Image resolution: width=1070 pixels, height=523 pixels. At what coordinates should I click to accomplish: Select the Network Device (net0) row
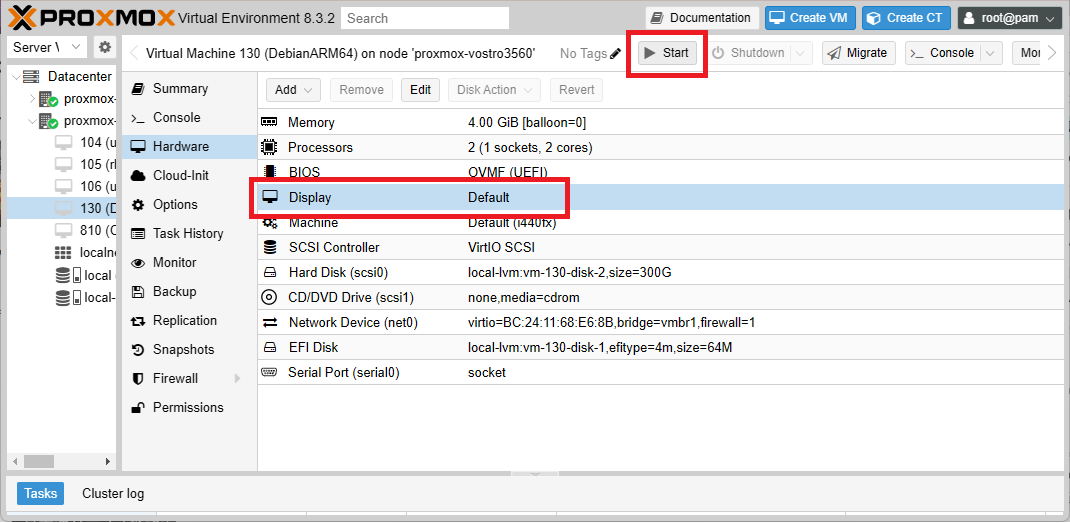(x=663, y=322)
